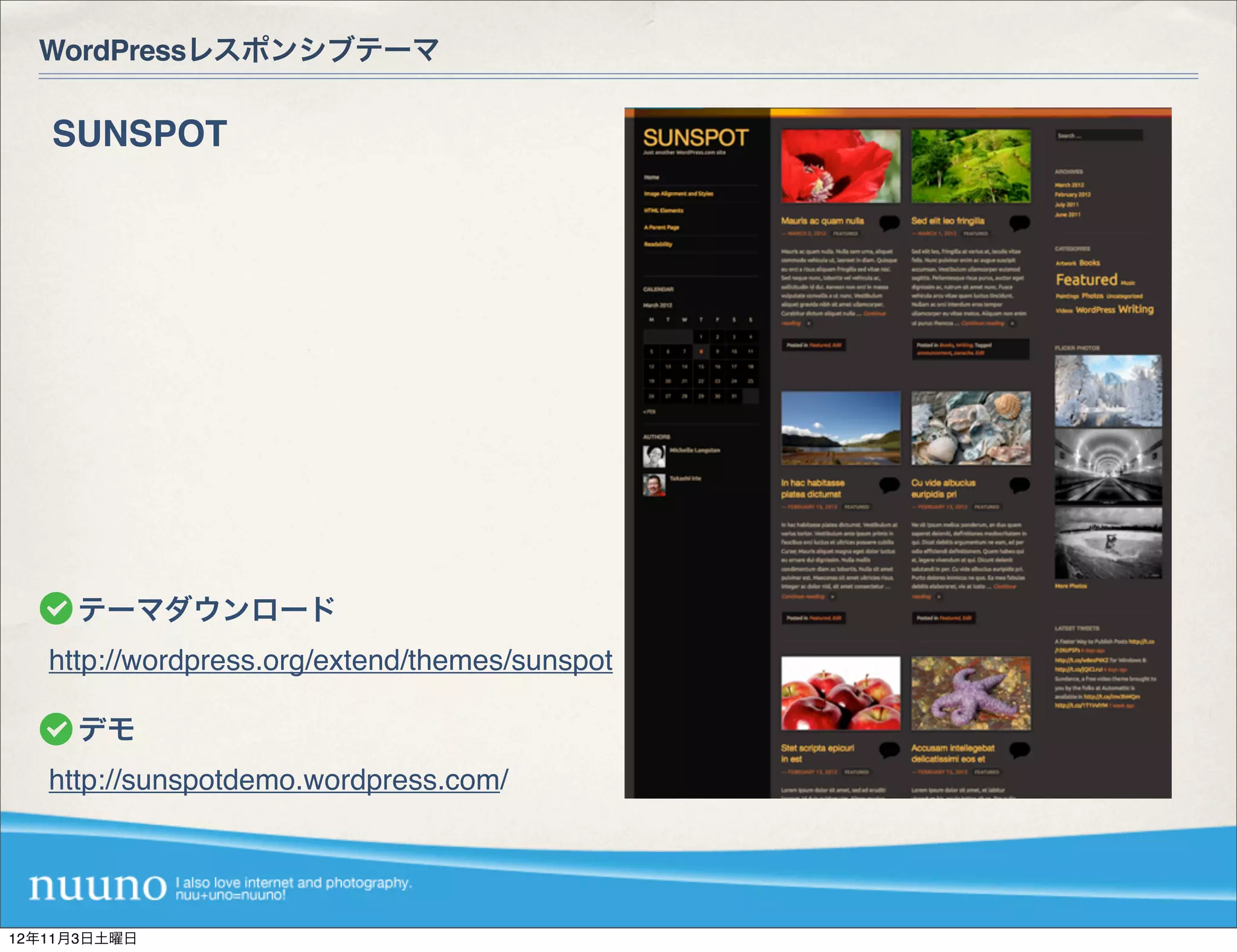Open the black-and-white surfer Flickr photo

[x=1108, y=543]
